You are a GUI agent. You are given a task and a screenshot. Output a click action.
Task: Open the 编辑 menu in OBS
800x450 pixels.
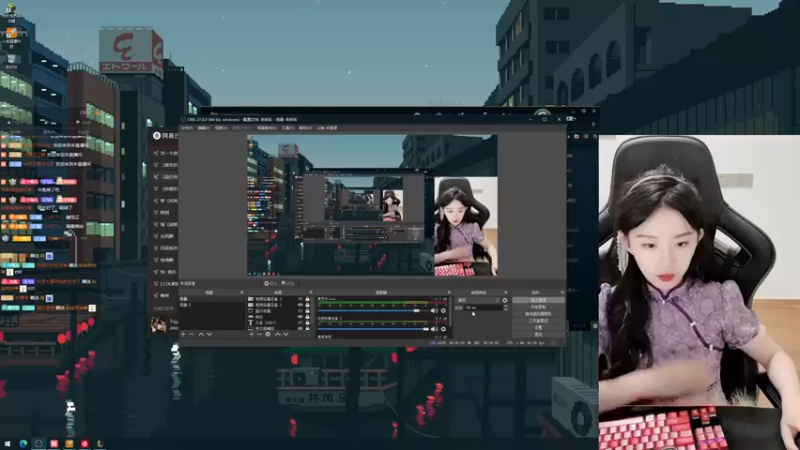coord(204,128)
